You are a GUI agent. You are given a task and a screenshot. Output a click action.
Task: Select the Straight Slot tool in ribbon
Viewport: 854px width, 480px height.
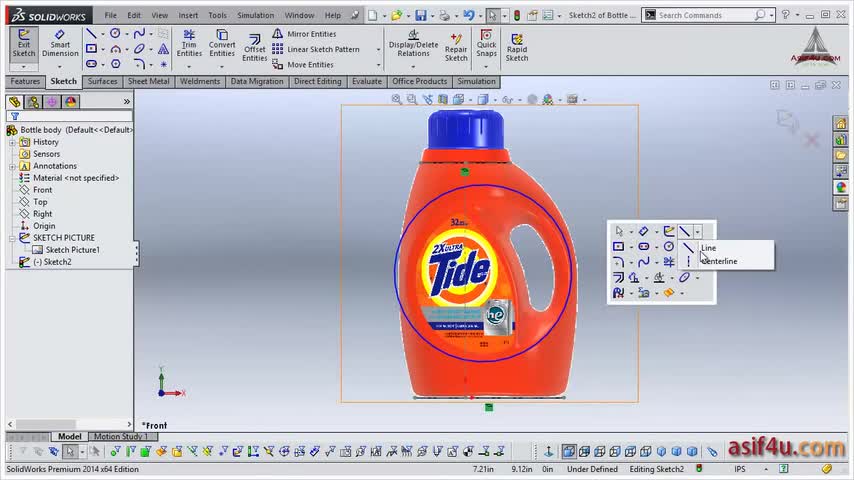[92, 64]
